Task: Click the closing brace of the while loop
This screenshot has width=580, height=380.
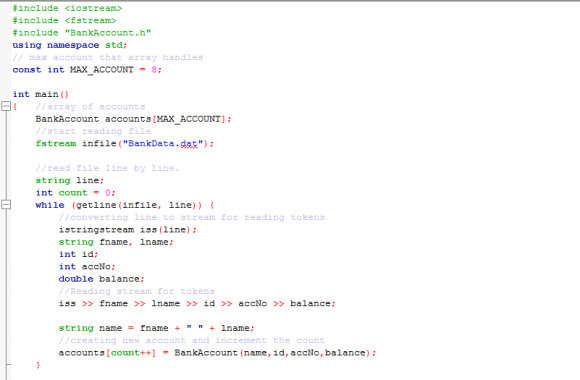Action: click(38, 365)
